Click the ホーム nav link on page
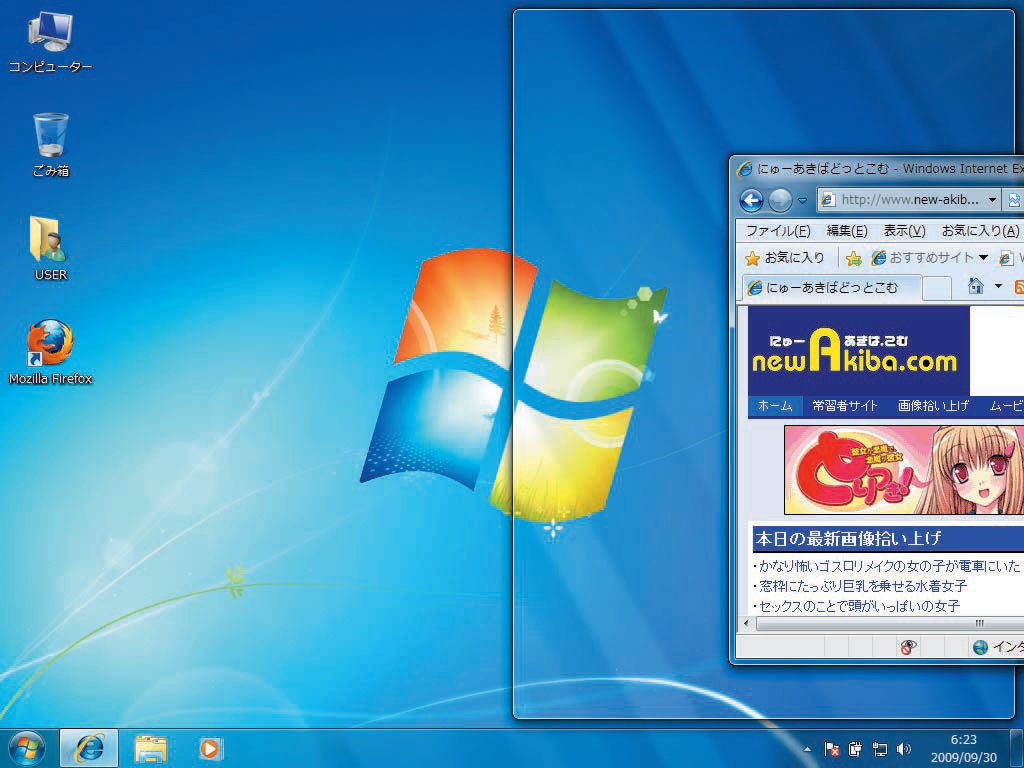The height and width of the screenshot is (768, 1024). tap(775, 406)
